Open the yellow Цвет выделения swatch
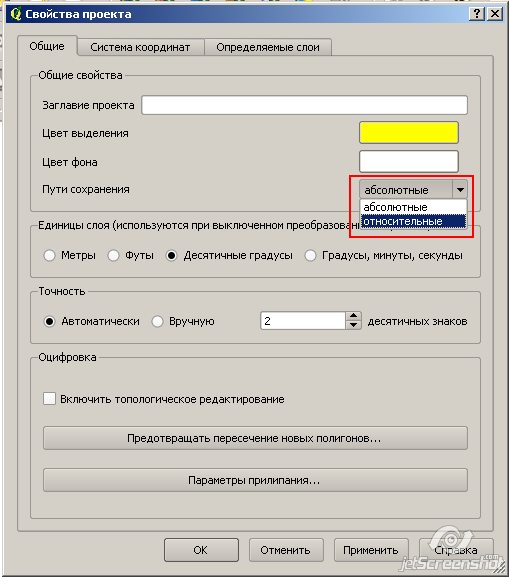The height and width of the screenshot is (577, 509). tap(409, 132)
